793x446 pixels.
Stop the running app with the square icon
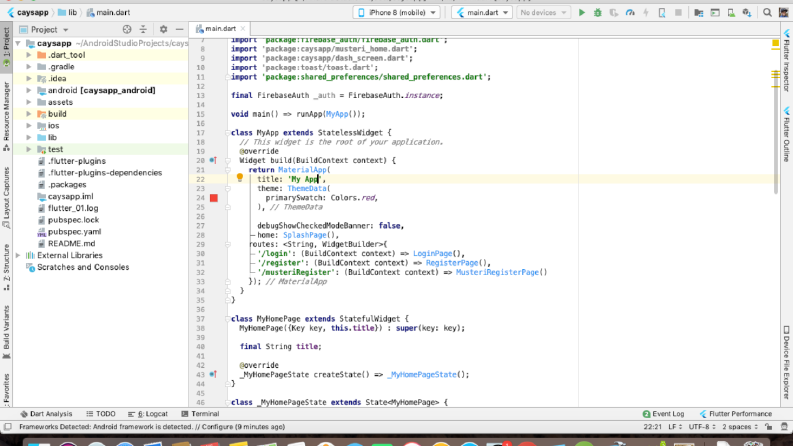pos(678,13)
